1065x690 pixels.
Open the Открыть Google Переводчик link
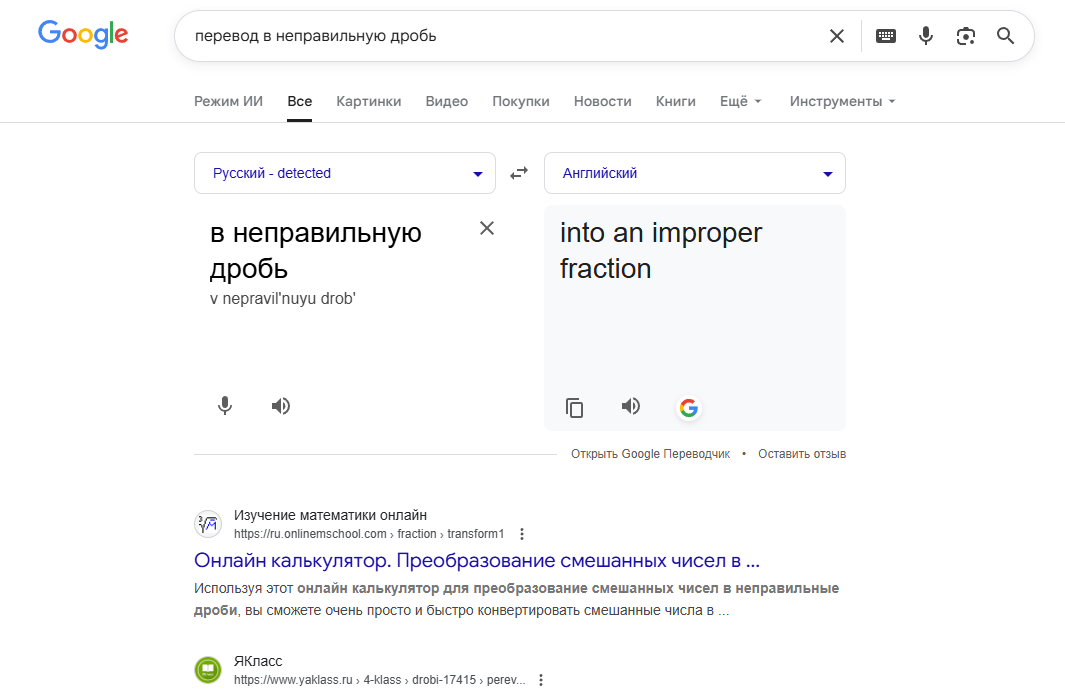point(650,454)
